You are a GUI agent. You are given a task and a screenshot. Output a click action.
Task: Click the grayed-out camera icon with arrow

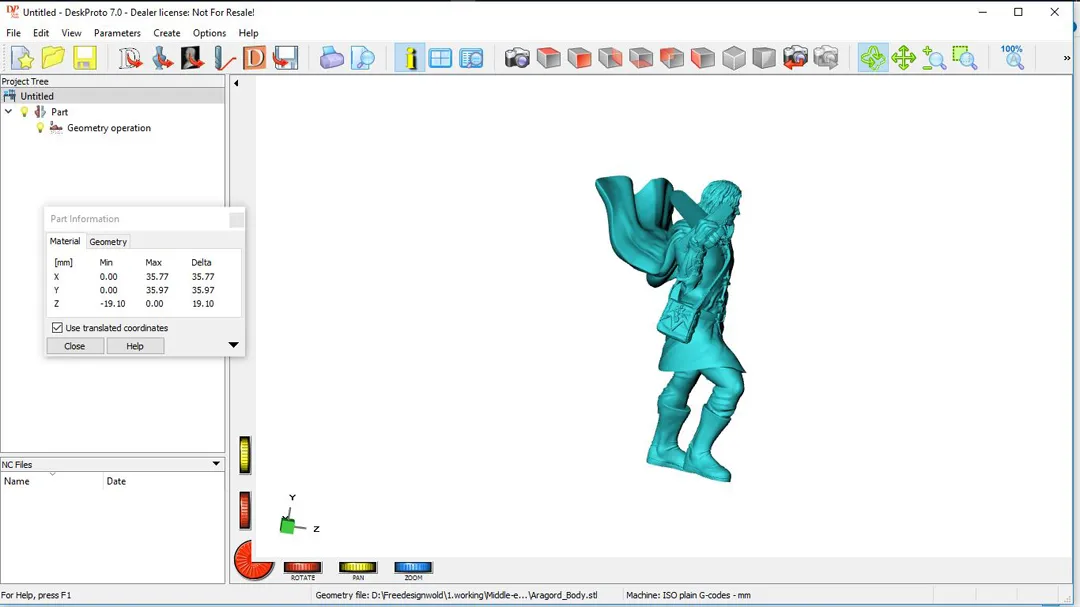coord(826,58)
